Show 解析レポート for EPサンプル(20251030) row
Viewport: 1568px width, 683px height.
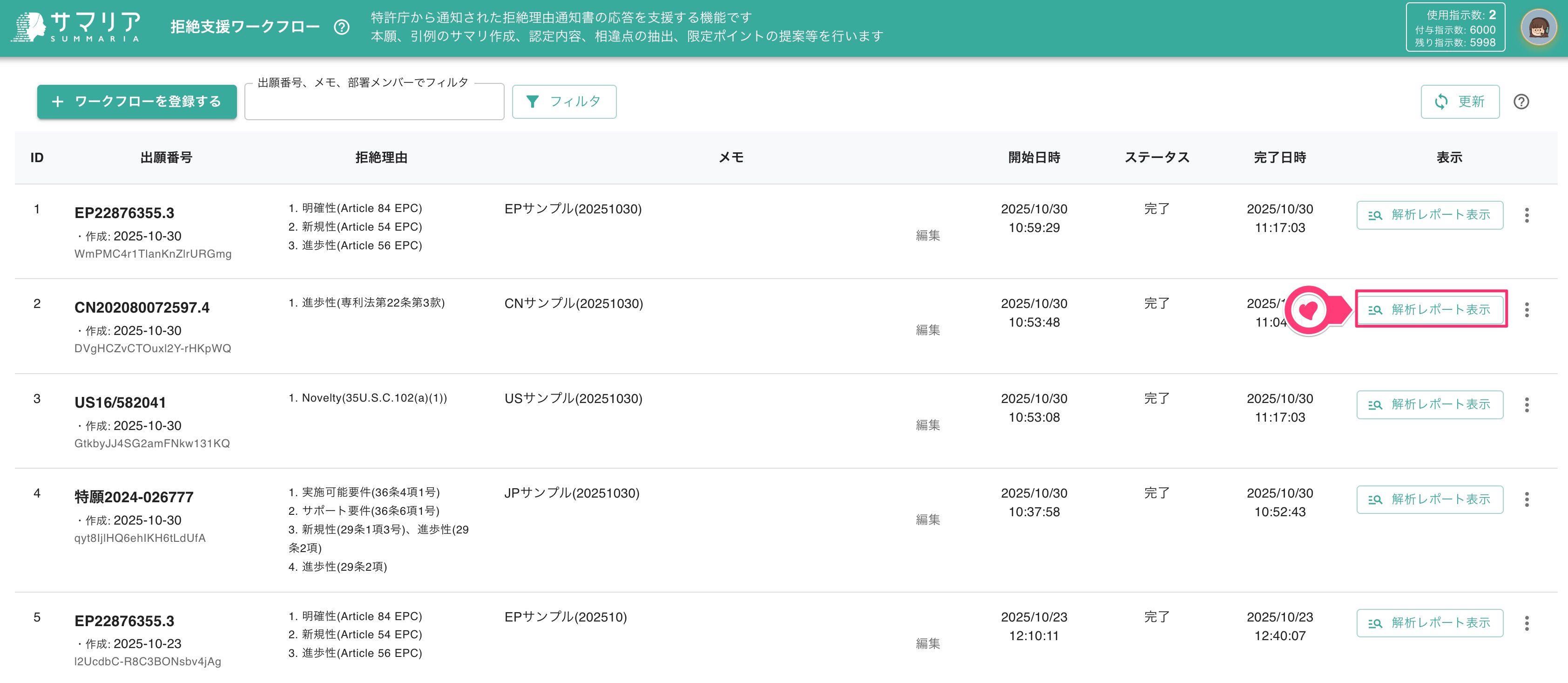click(x=1430, y=215)
